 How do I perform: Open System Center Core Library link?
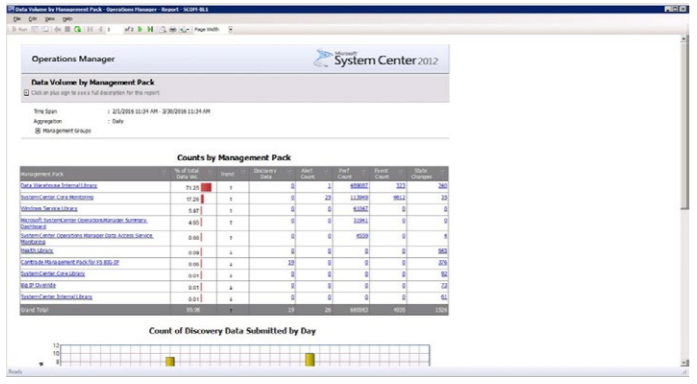click(52, 274)
